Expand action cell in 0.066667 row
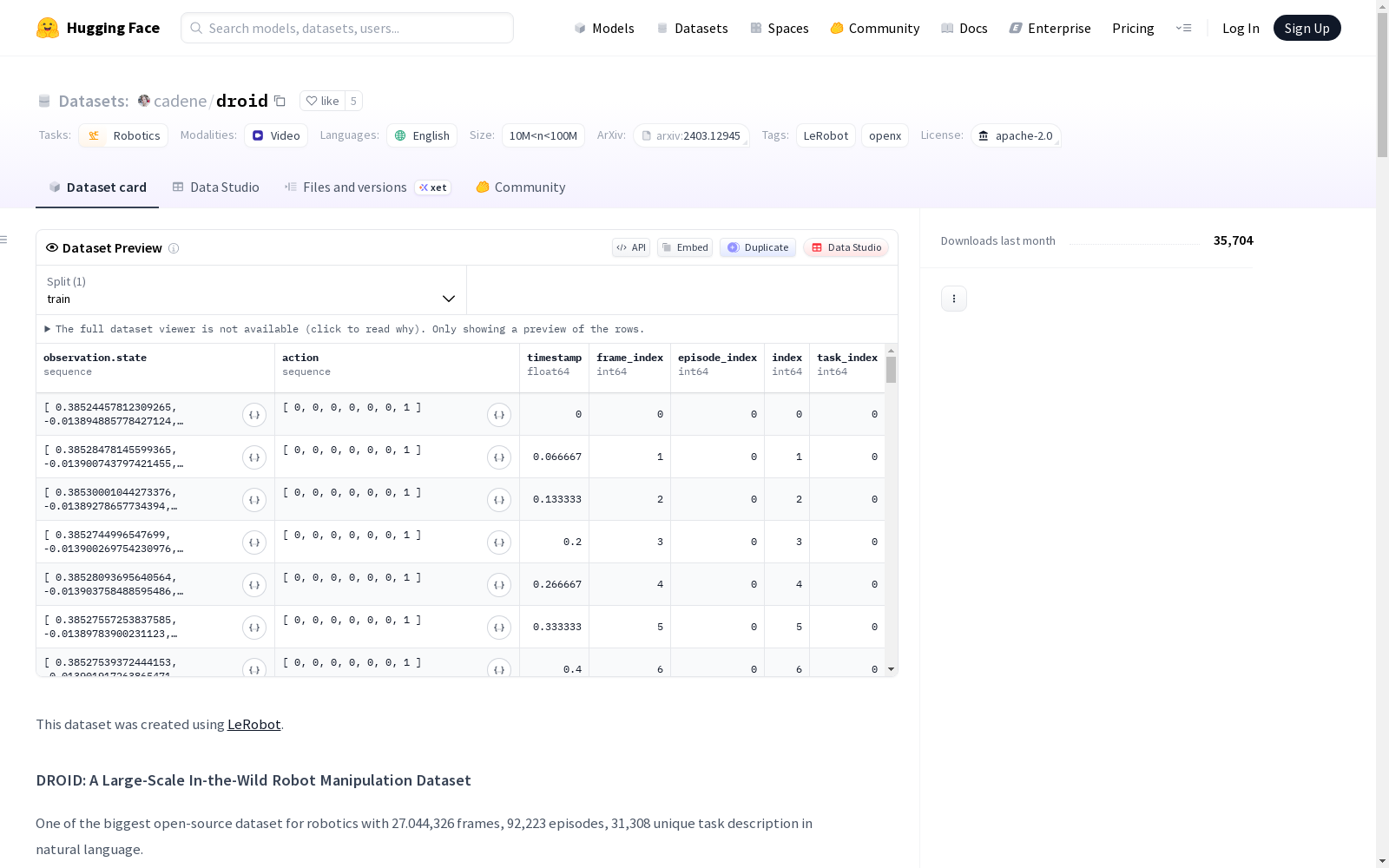 pos(499,457)
